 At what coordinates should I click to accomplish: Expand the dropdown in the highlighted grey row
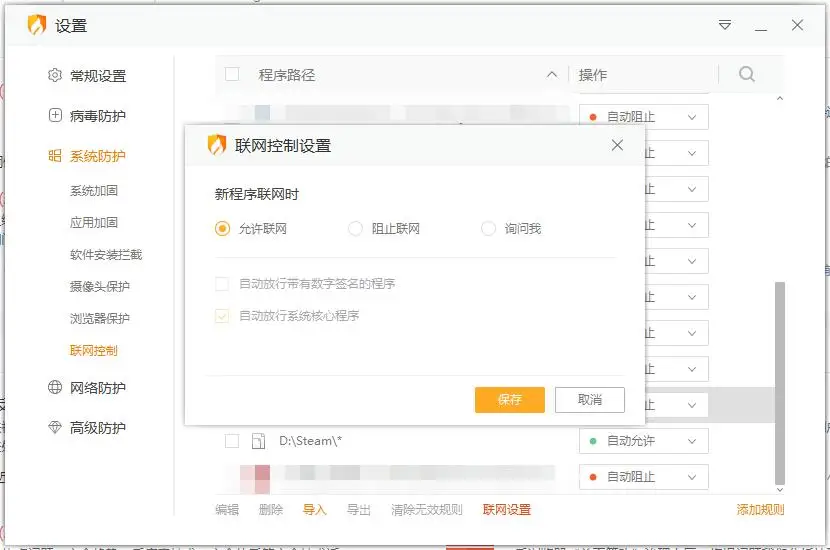692,405
